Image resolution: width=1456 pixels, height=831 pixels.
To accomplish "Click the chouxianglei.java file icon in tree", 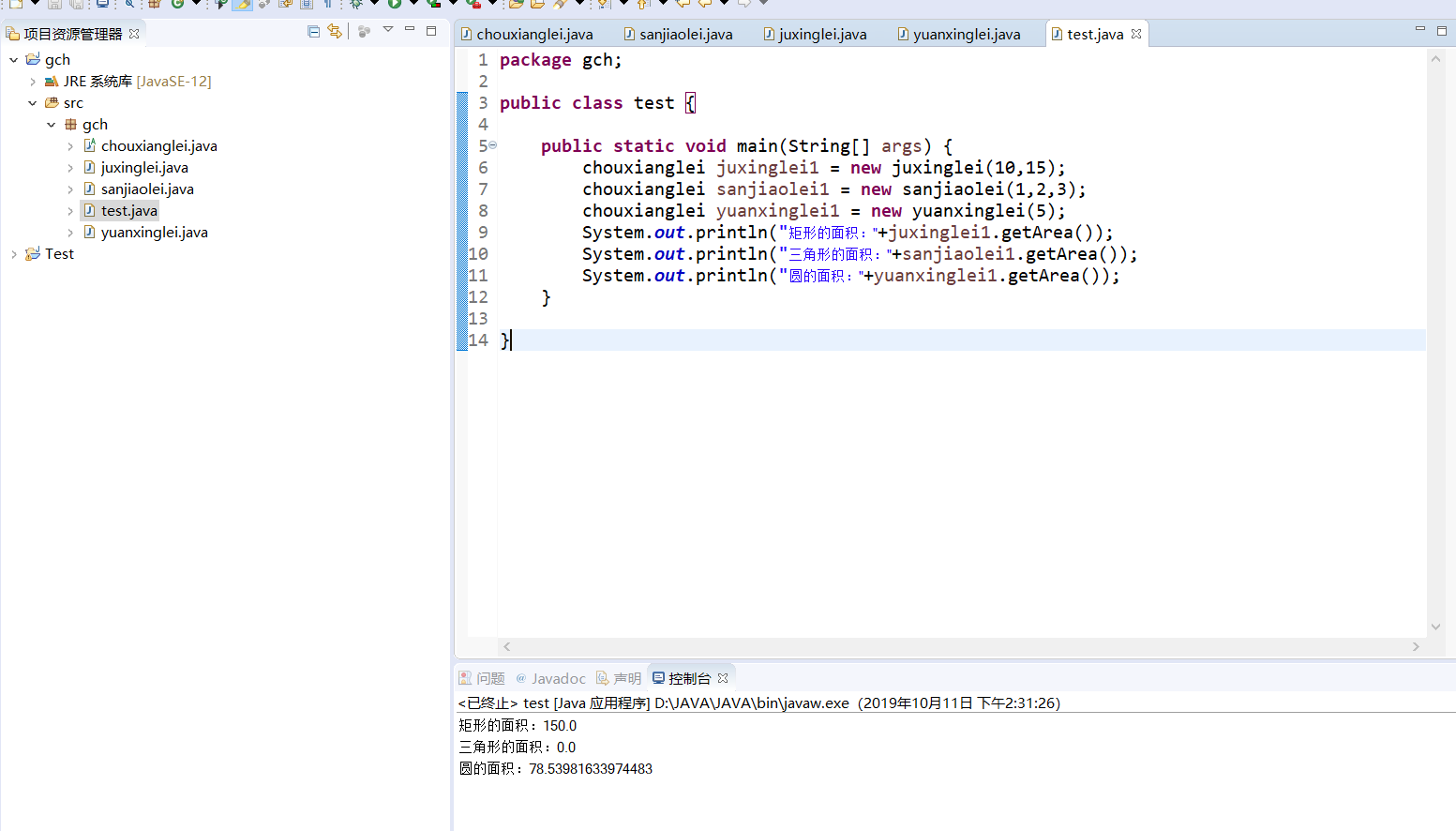I will [x=90, y=145].
